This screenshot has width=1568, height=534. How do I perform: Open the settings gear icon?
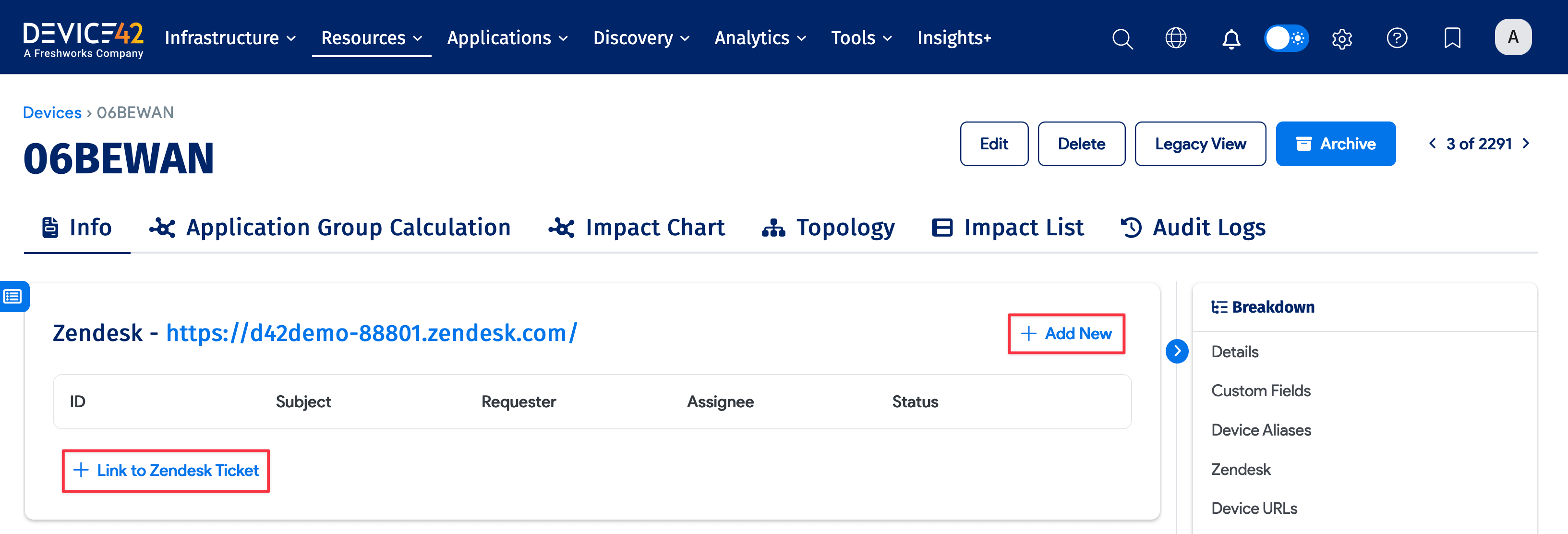tap(1341, 38)
